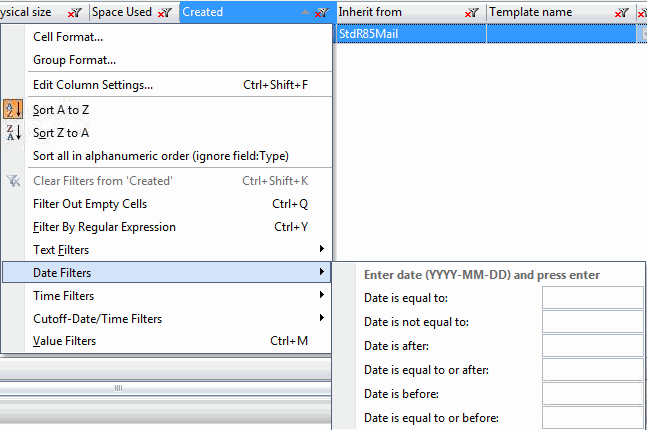Screen dimensions: 647x430
Task: Click filter icon on Inherit from column
Action: pyautogui.click(x=472, y=13)
